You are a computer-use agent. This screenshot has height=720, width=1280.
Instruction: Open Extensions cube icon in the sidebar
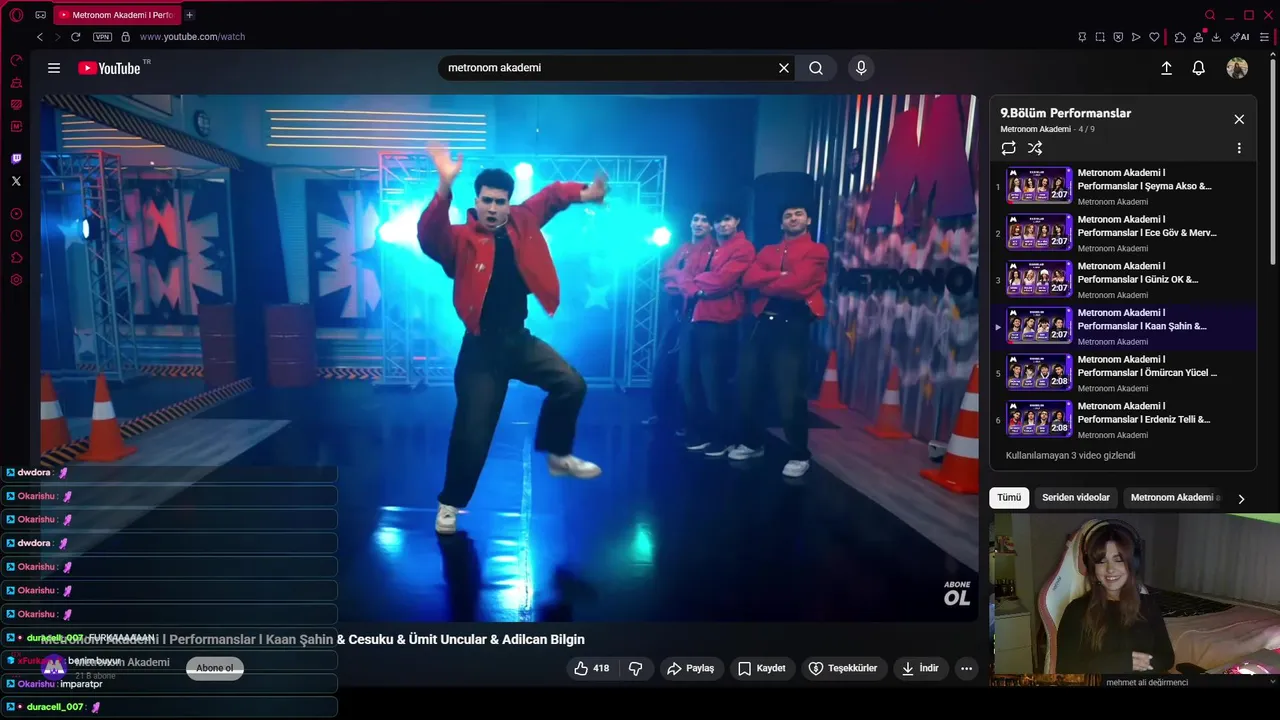click(16, 258)
